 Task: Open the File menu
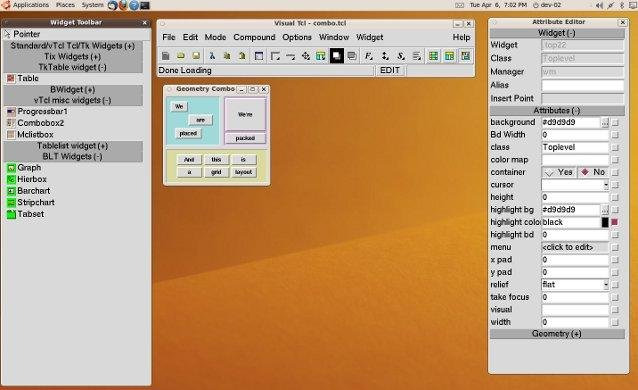169,37
